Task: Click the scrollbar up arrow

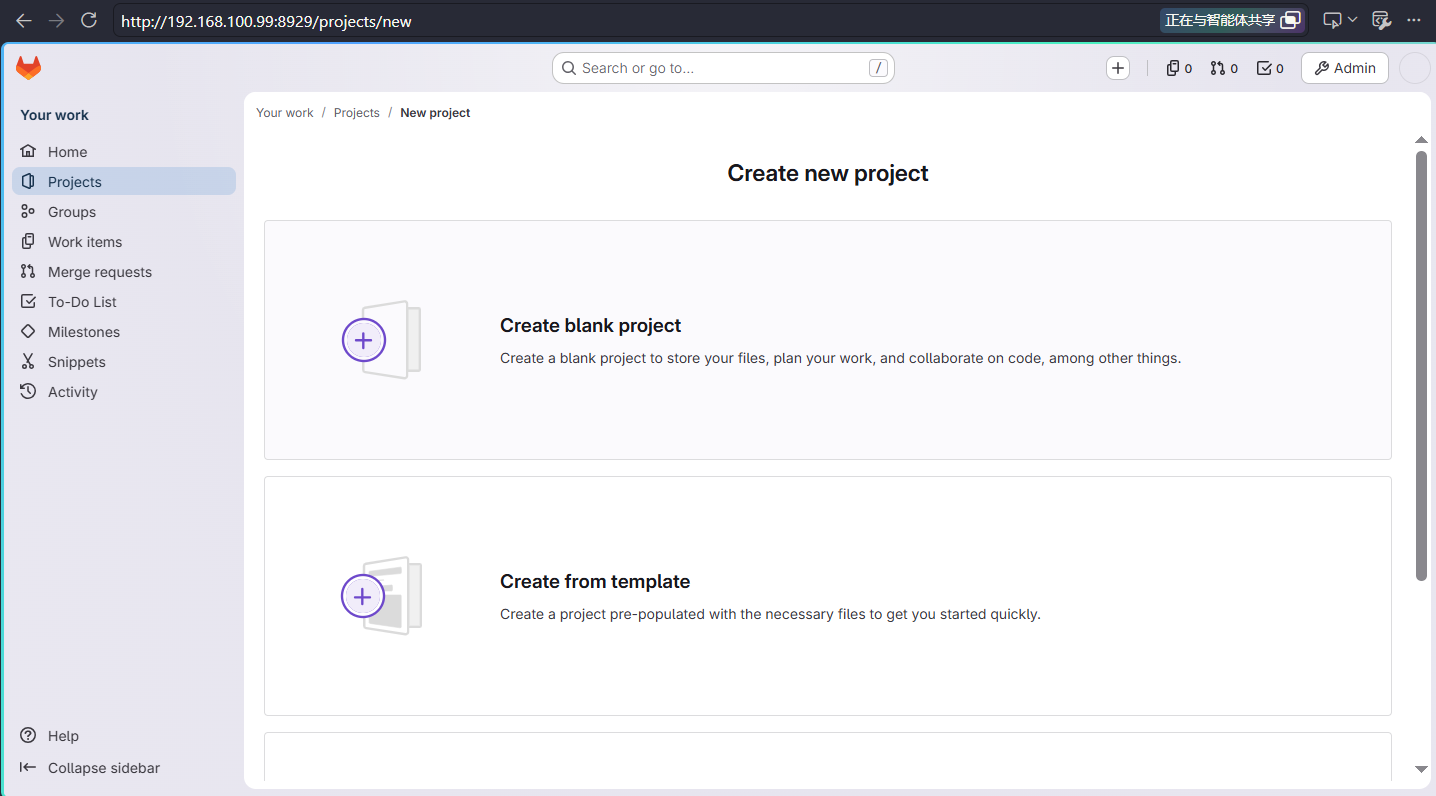Action: point(1421,140)
